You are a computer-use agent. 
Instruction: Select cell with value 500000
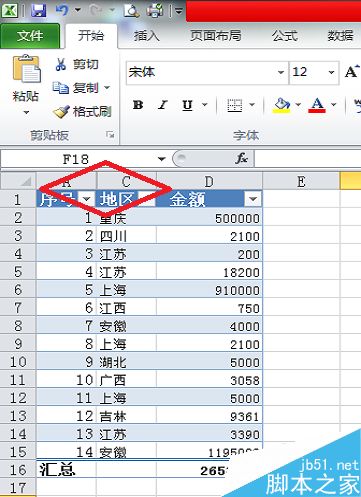point(209,218)
